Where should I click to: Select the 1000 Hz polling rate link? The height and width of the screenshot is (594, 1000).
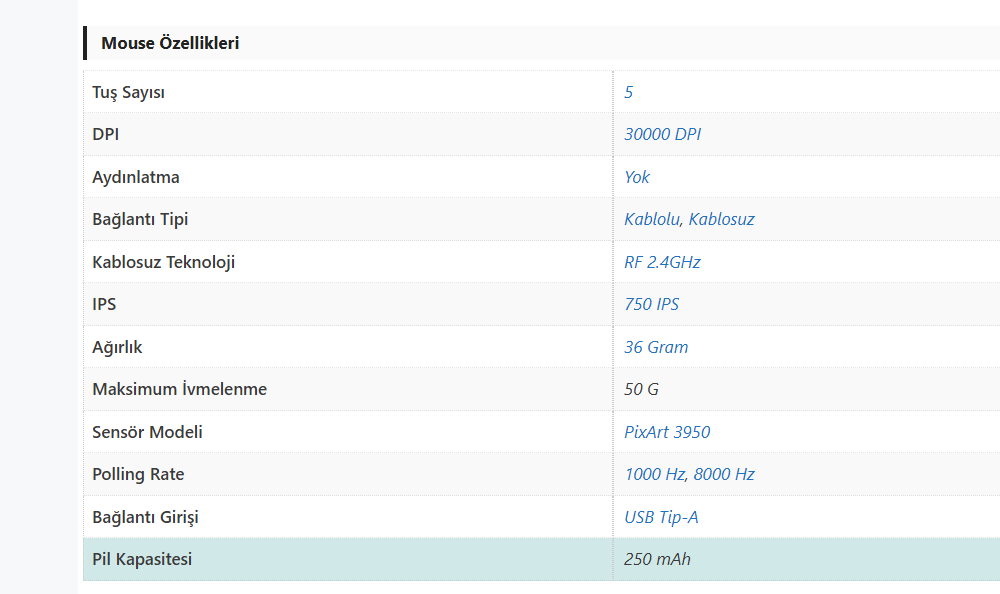654,474
